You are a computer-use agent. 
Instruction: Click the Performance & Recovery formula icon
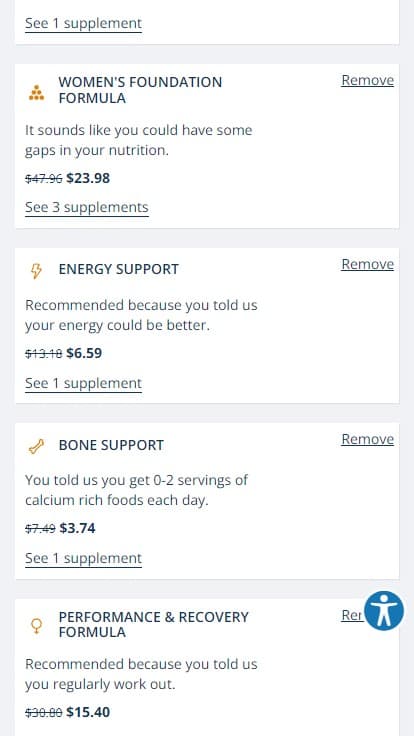(x=36, y=626)
